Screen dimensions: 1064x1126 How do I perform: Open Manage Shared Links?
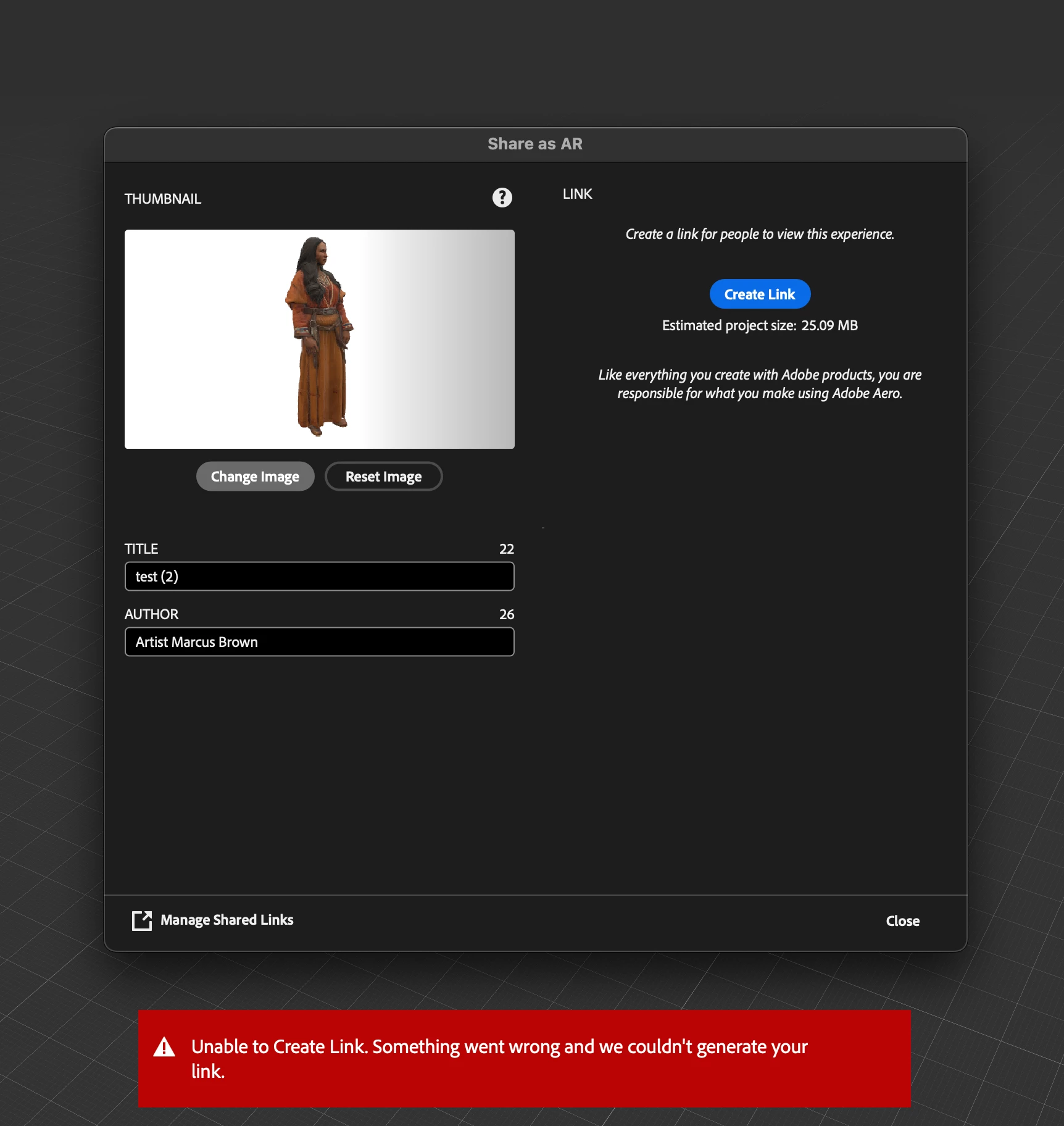click(227, 920)
